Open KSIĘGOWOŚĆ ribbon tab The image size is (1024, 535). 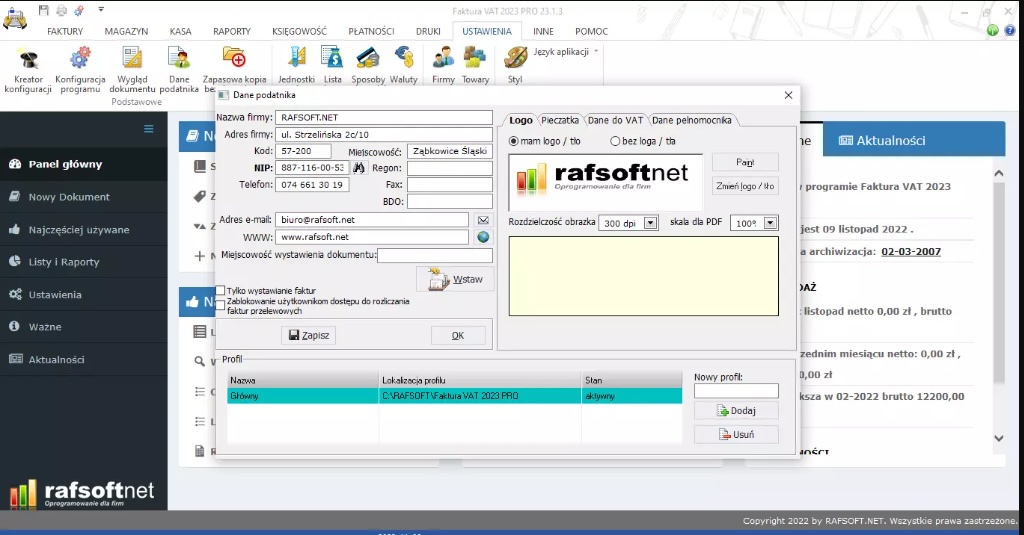tap(299, 31)
